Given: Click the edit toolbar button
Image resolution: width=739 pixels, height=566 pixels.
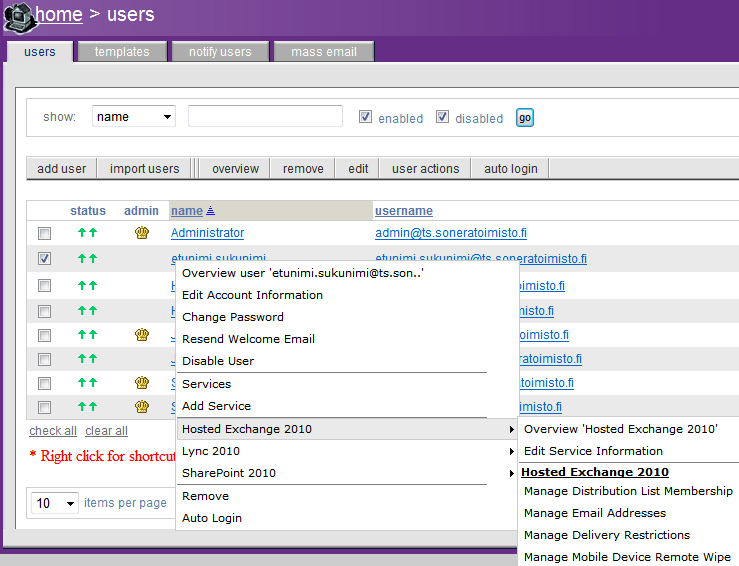Looking at the screenshot, I should [x=358, y=169].
